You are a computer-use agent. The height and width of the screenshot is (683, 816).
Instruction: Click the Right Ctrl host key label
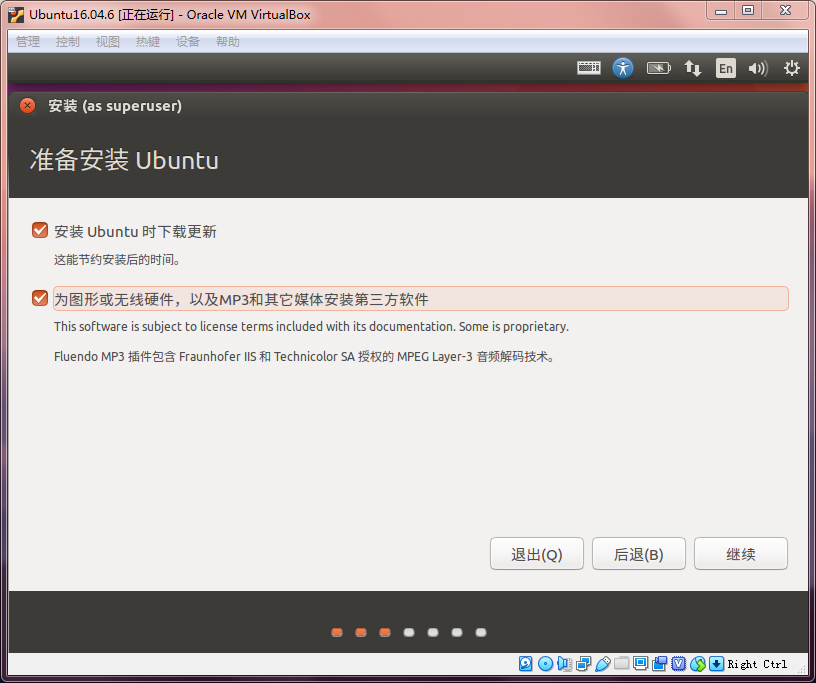(757, 664)
